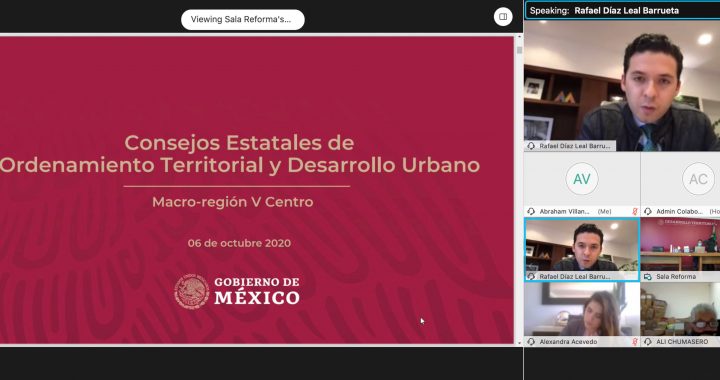Viewport: 720px width, 380px height.
Task: Click the Gobierno de México emblem logo
Action: tap(191, 291)
